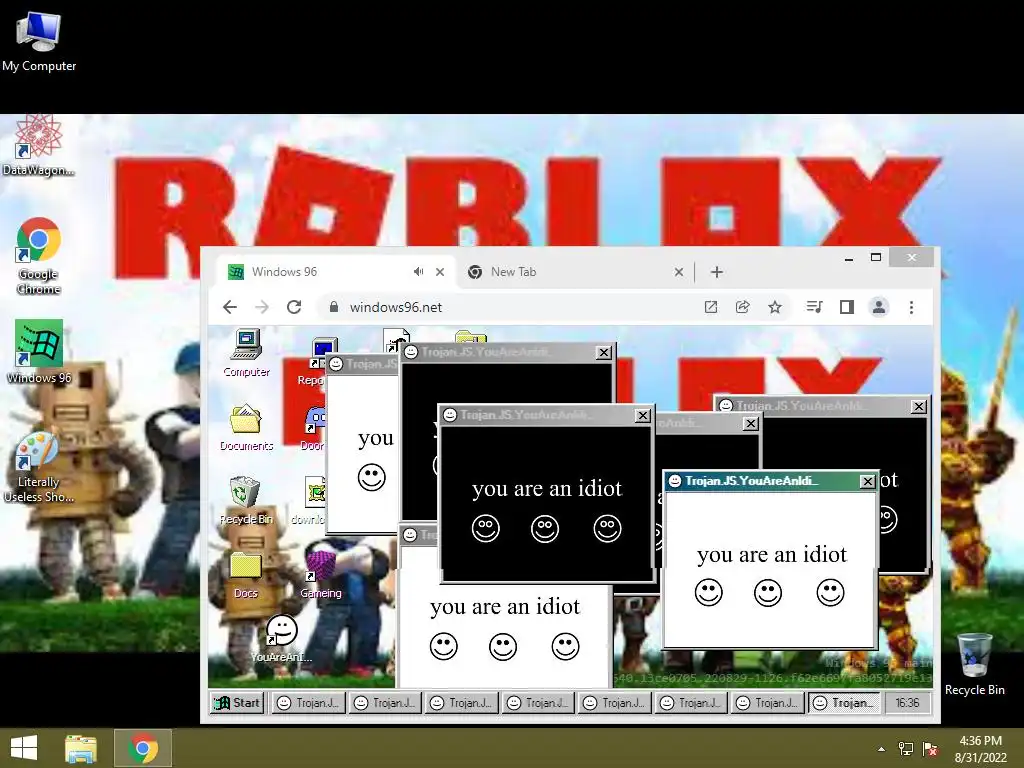Screen dimensions: 1024x768
Task: Open Chrome's three-dot menu
Action: pos(912,307)
